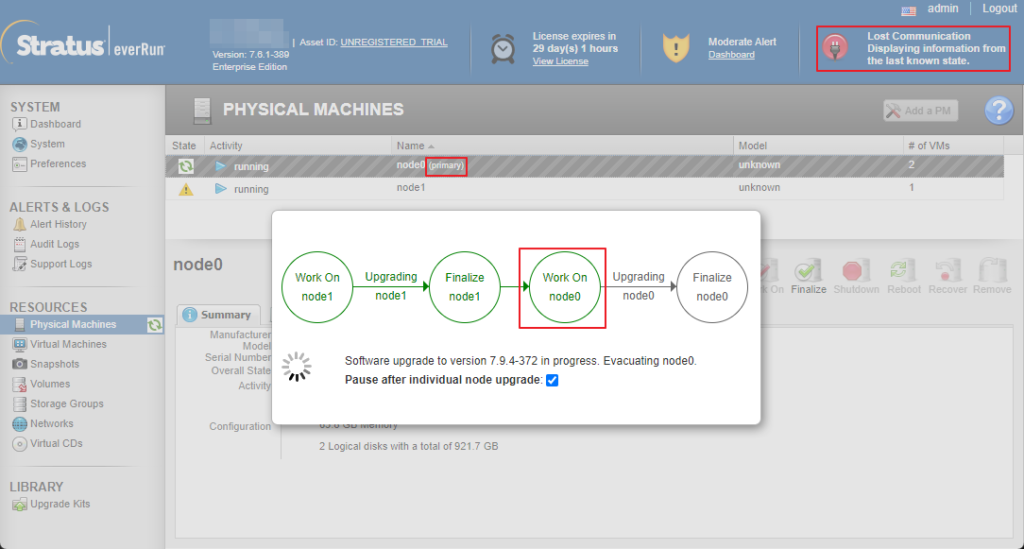Viewport: 1024px width, 549px height.
Task: Click the Dashboard info icon in sidebar
Action: 20,123
